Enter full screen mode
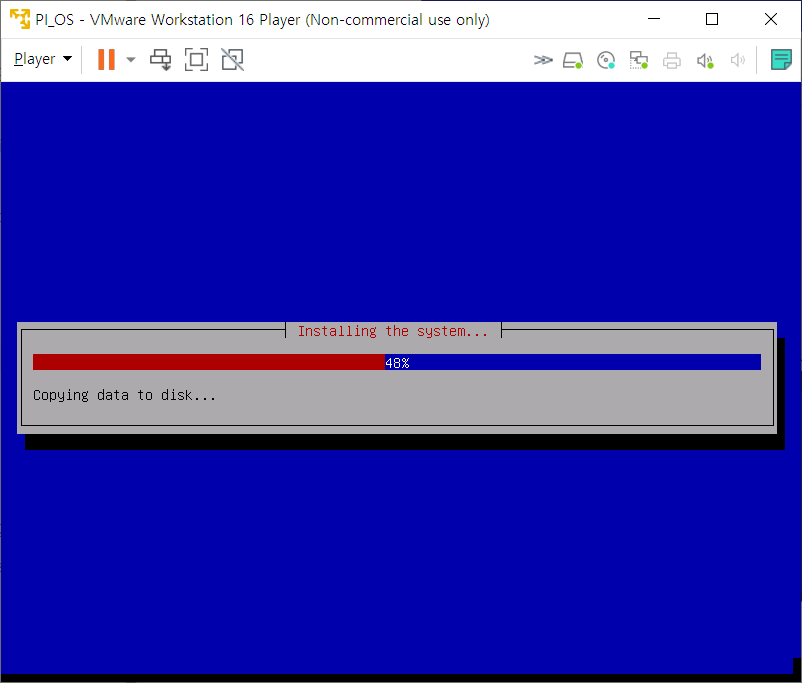The height and width of the screenshot is (683, 802). pyautogui.click(x=196, y=59)
